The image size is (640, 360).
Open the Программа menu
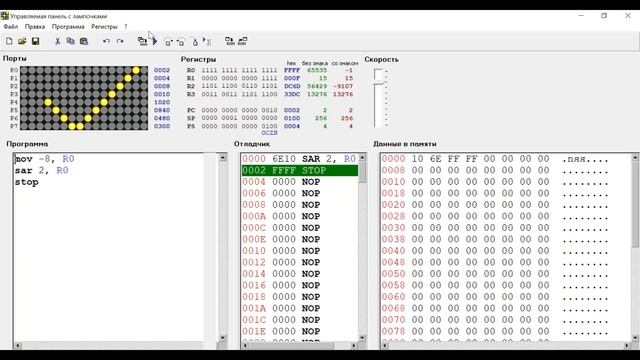click(x=68, y=27)
